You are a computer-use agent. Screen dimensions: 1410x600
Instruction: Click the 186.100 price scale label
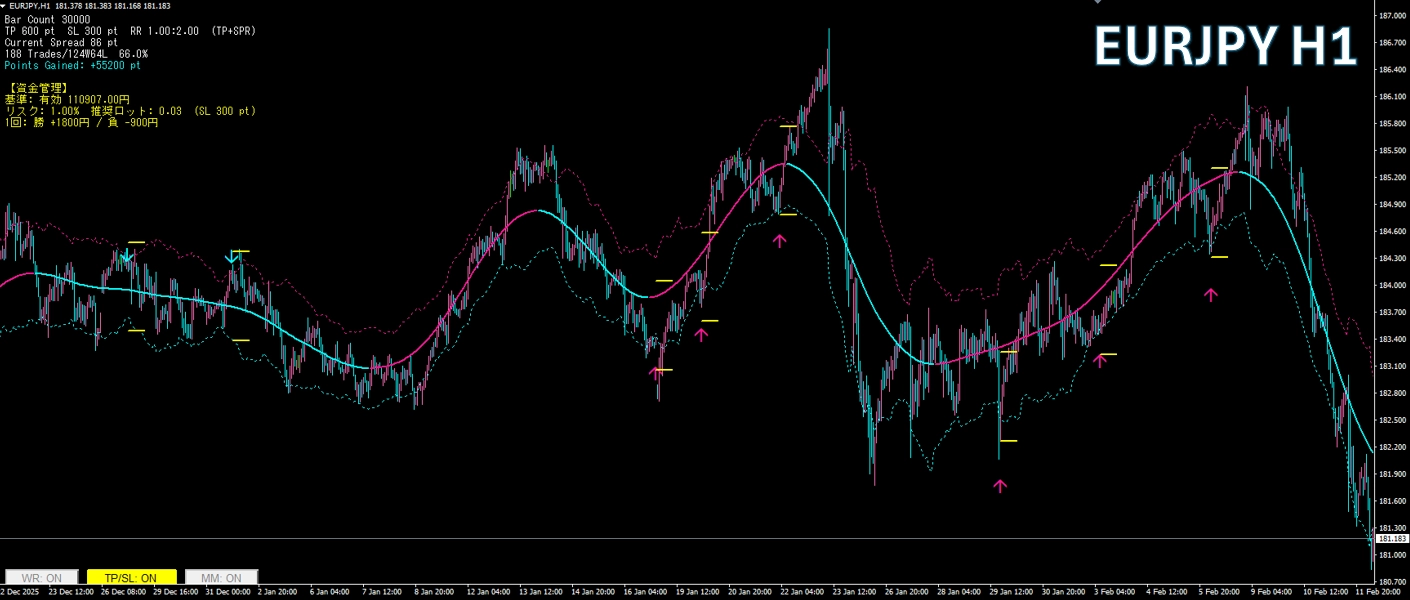point(1392,97)
